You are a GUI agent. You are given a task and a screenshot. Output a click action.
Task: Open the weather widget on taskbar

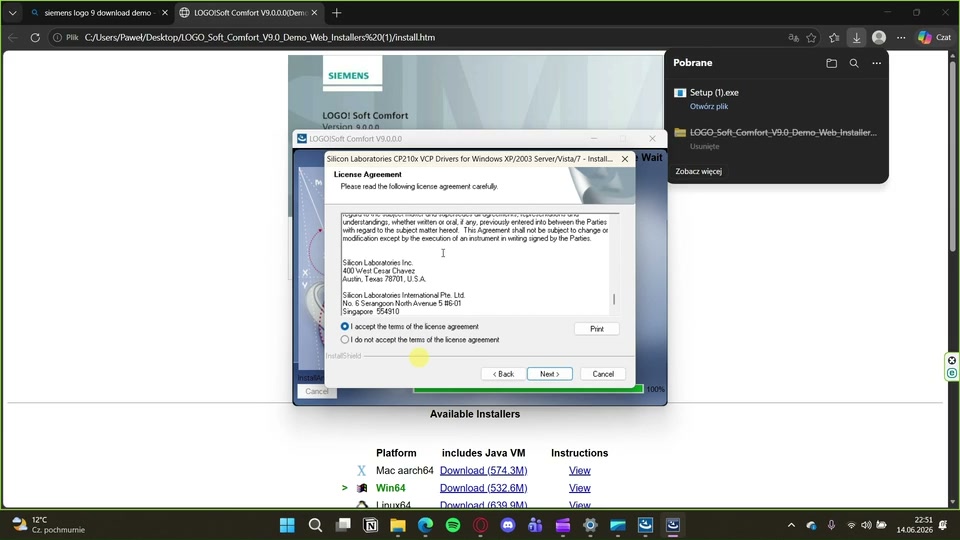tap(48, 525)
